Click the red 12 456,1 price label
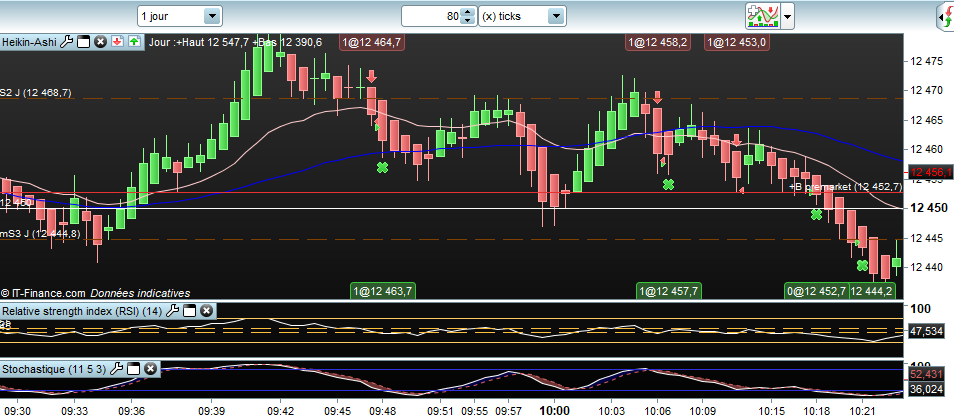This screenshot has width=954, height=419. pyautogui.click(x=930, y=173)
